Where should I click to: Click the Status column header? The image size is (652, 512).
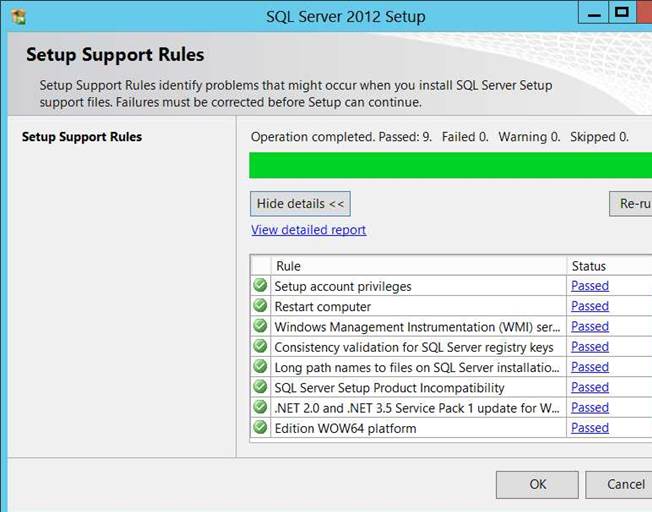coord(609,266)
